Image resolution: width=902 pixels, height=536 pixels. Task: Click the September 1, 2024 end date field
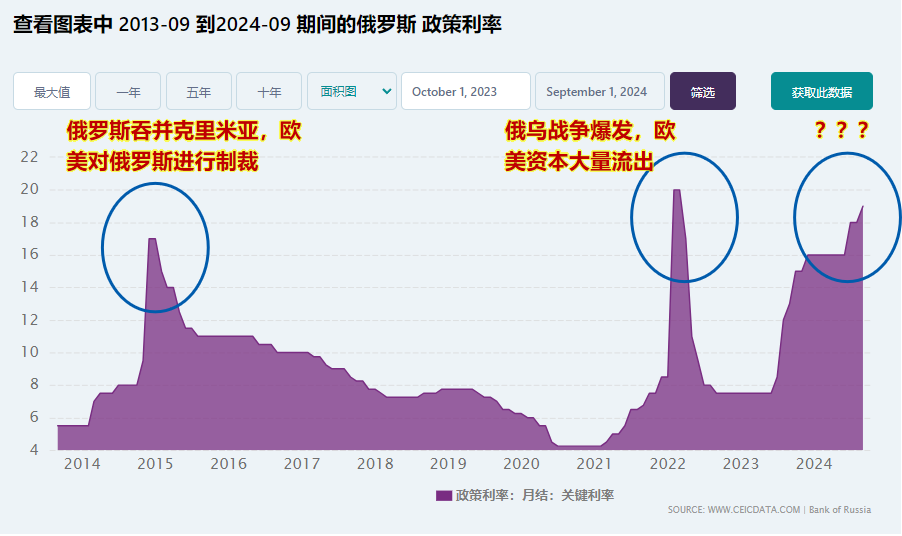[600, 92]
